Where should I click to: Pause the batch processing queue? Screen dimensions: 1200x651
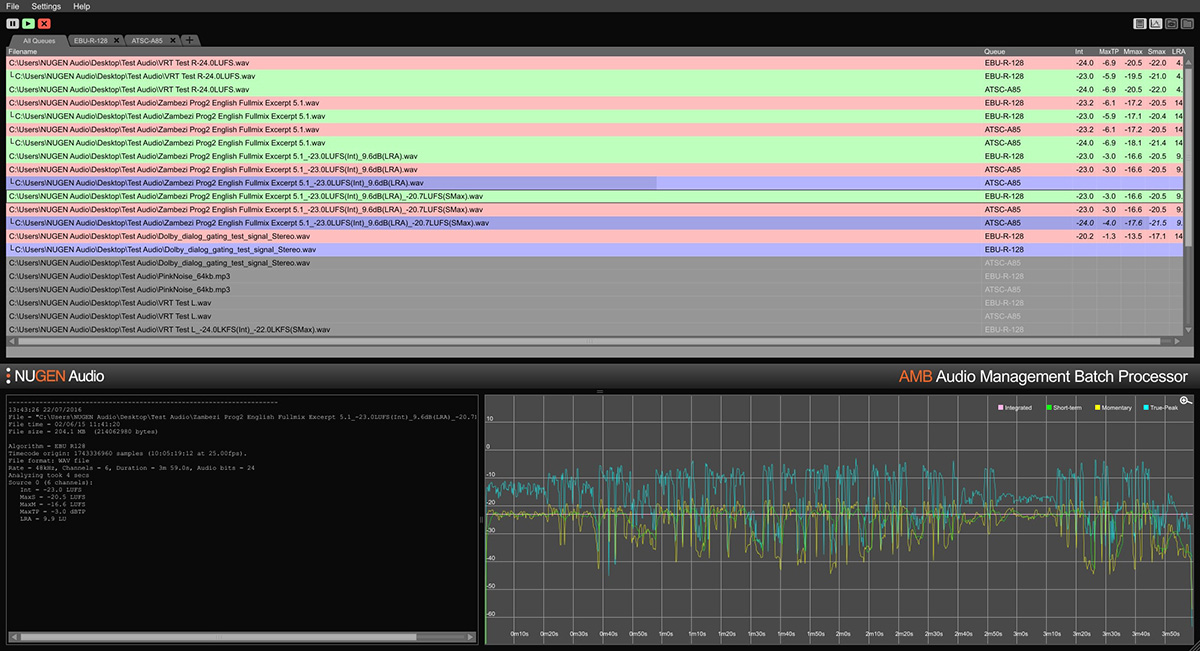point(13,23)
